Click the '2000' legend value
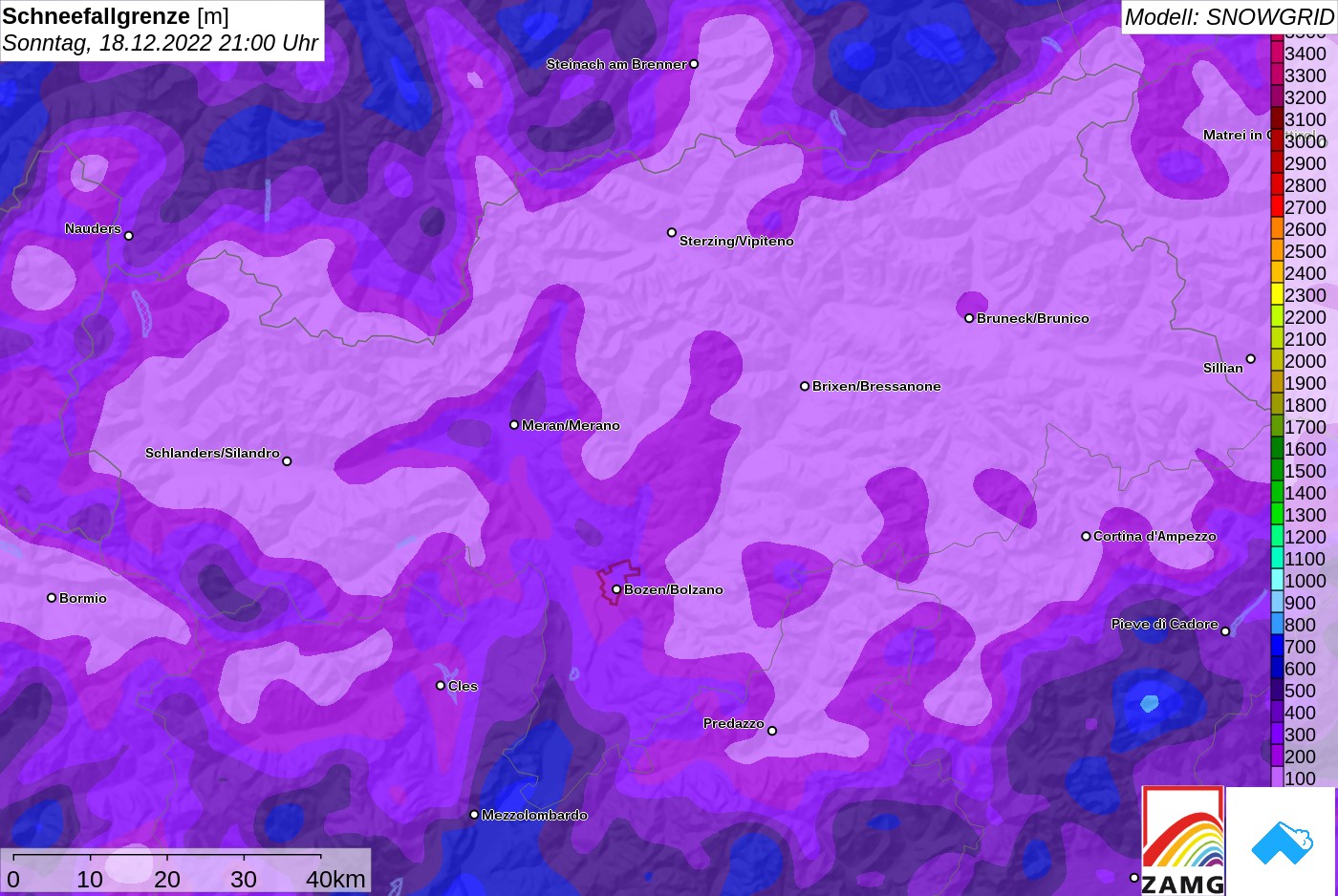 1306,361
